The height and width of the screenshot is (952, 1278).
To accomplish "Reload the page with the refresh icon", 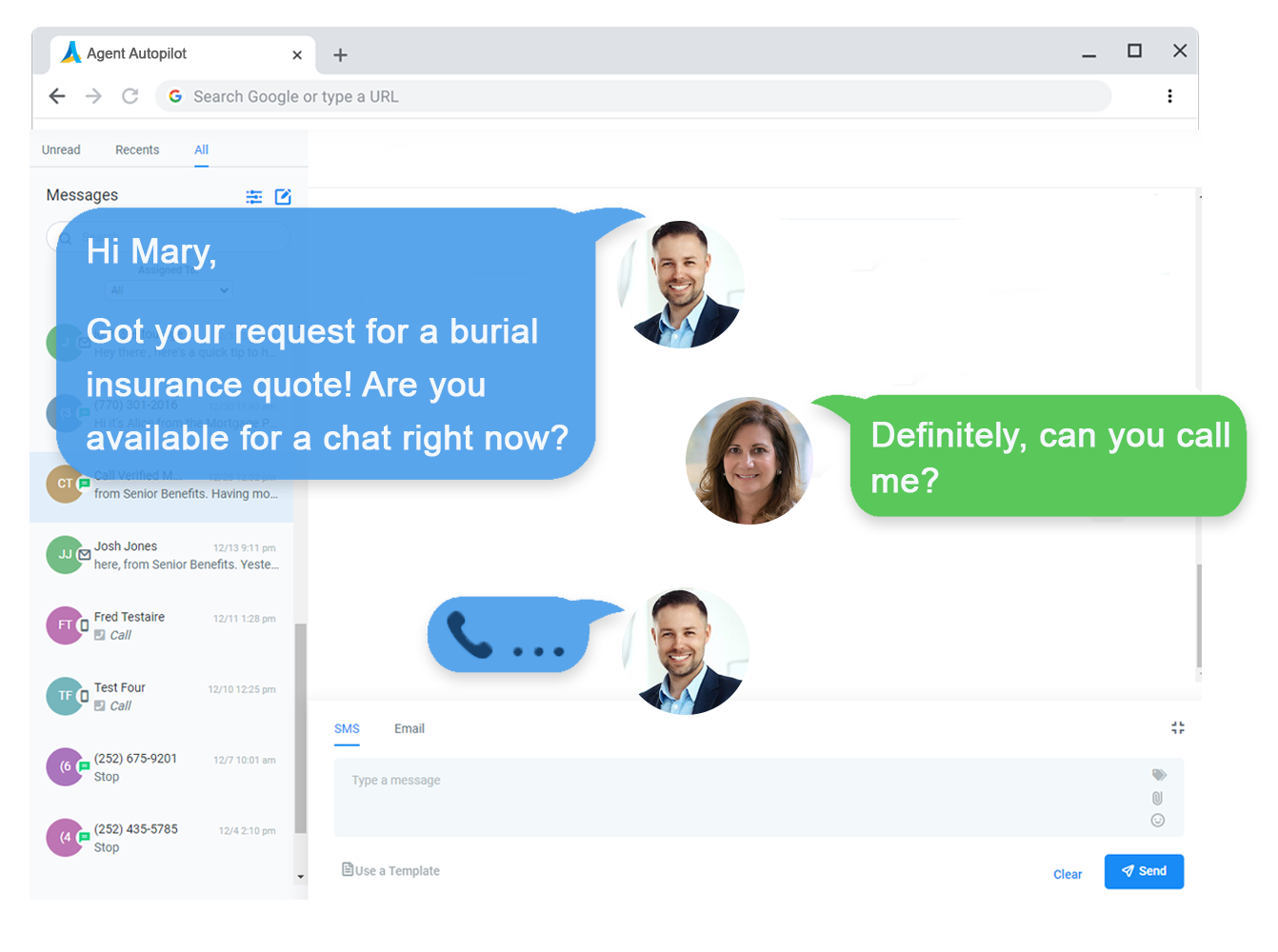I will click(130, 96).
